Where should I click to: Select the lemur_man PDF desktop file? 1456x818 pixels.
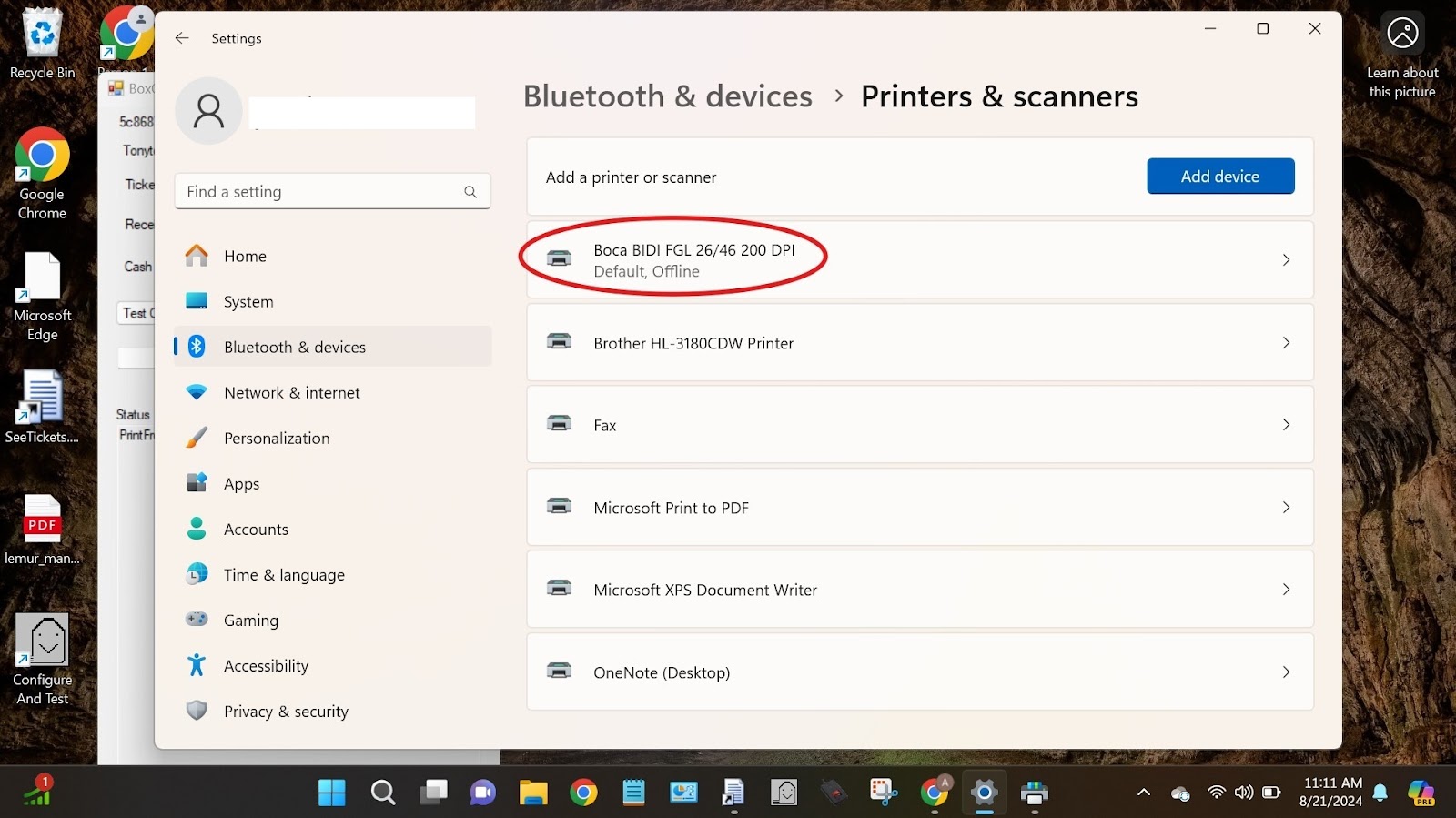(42, 529)
